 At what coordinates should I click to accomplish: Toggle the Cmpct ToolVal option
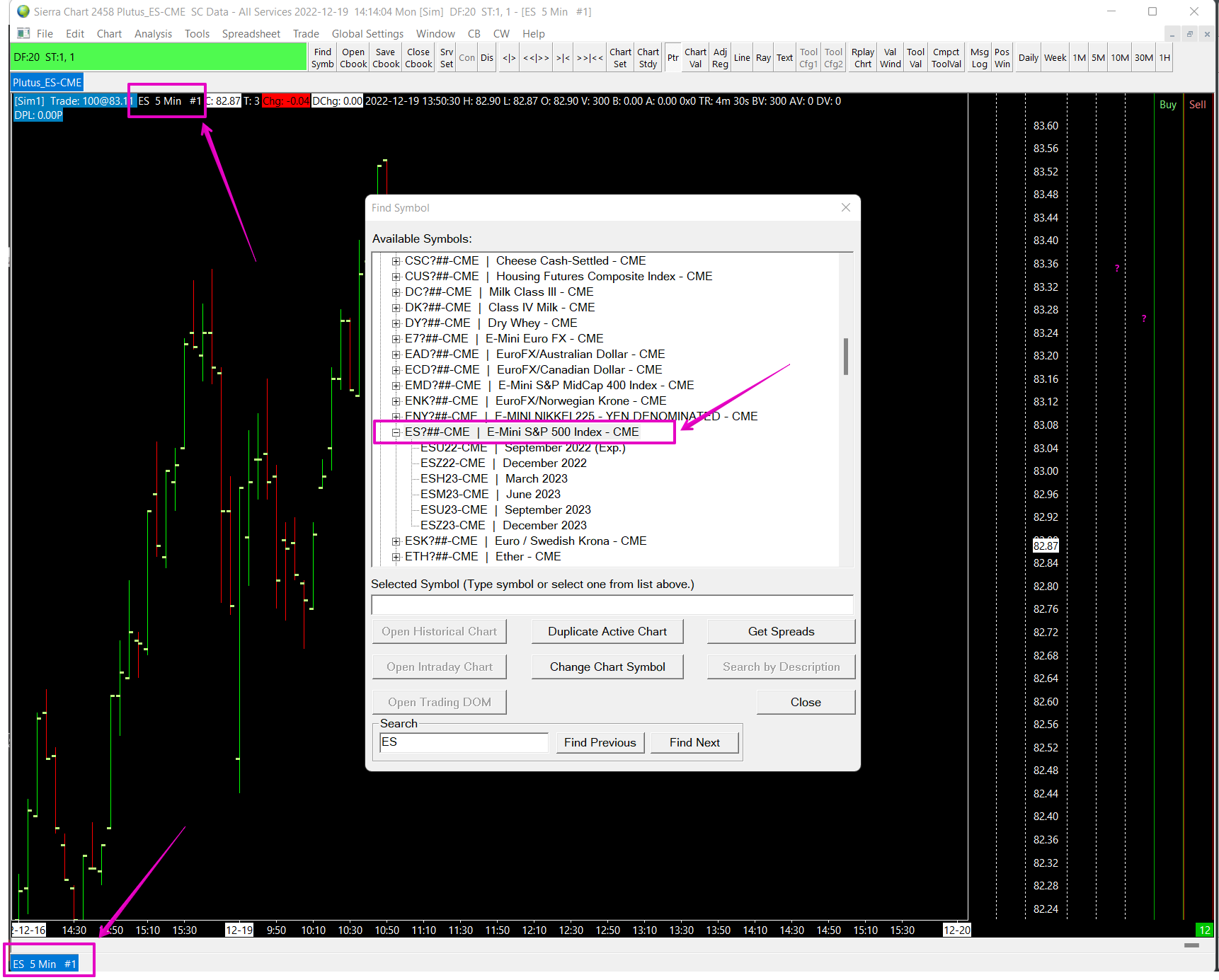[946, 58]
